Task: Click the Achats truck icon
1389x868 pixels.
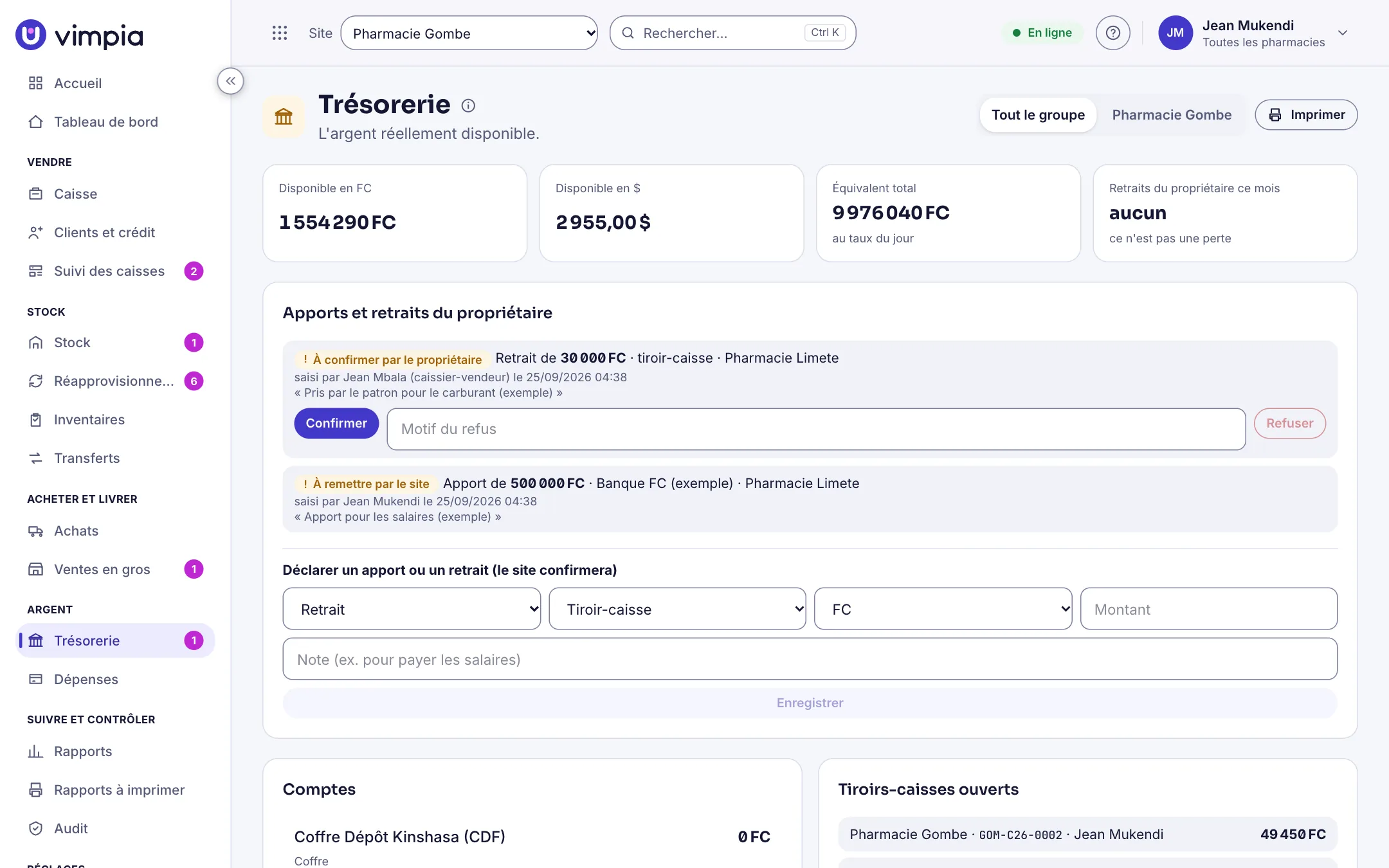Action: [x=35, y=530]
